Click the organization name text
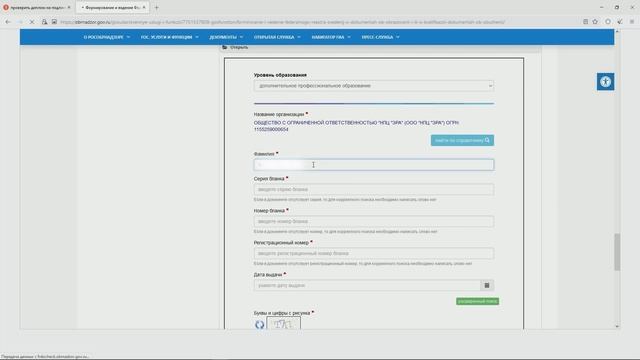Viewport: 640px width, 360px height. click(x=356, y=126)
